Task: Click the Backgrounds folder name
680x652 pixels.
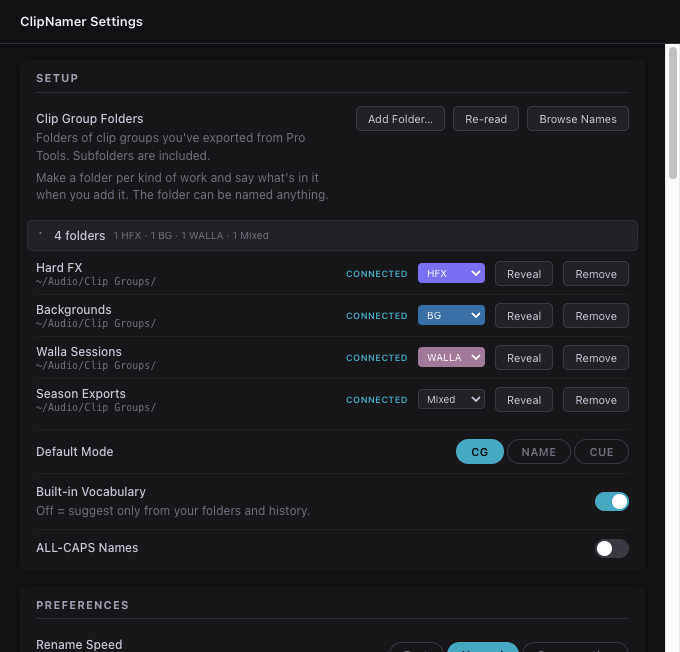Action: coord(74,310)
